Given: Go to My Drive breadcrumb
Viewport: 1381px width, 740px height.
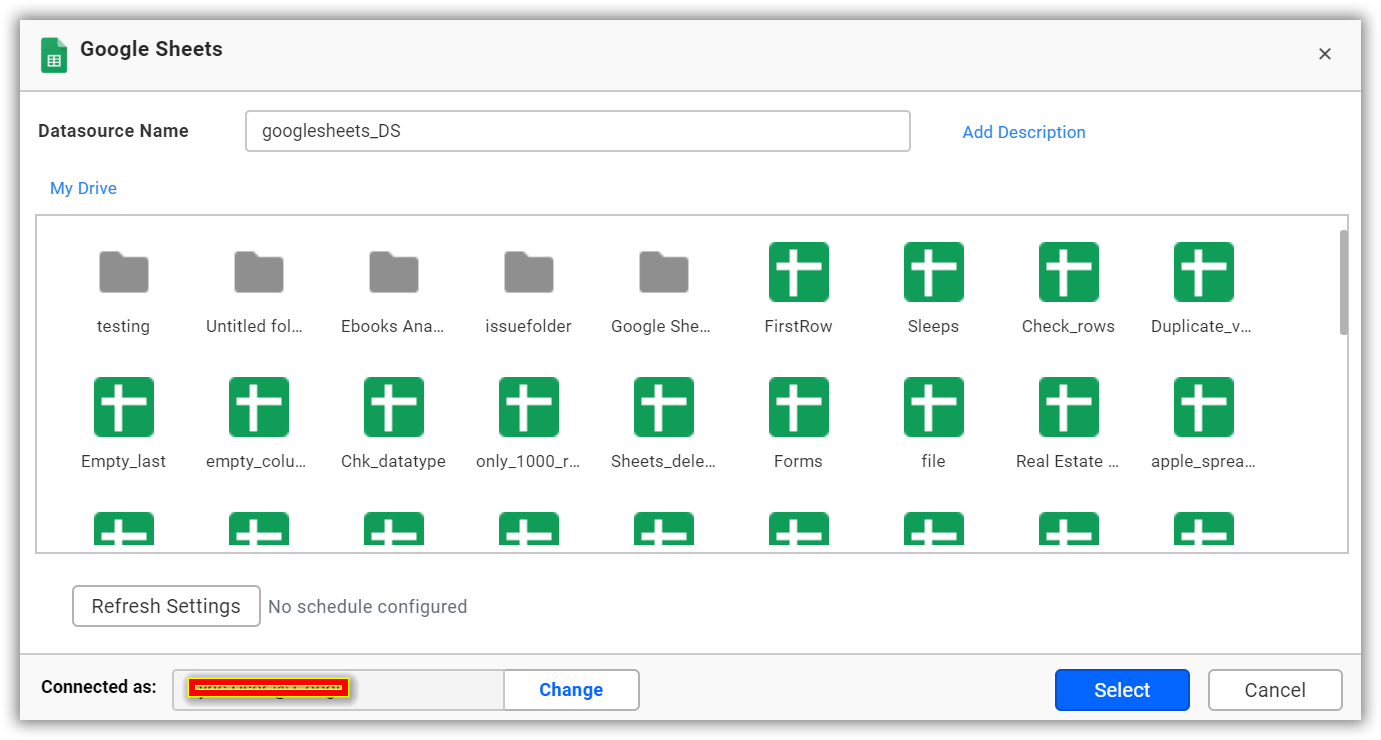Looking at the screenshot, I should (x=83, y=188).
